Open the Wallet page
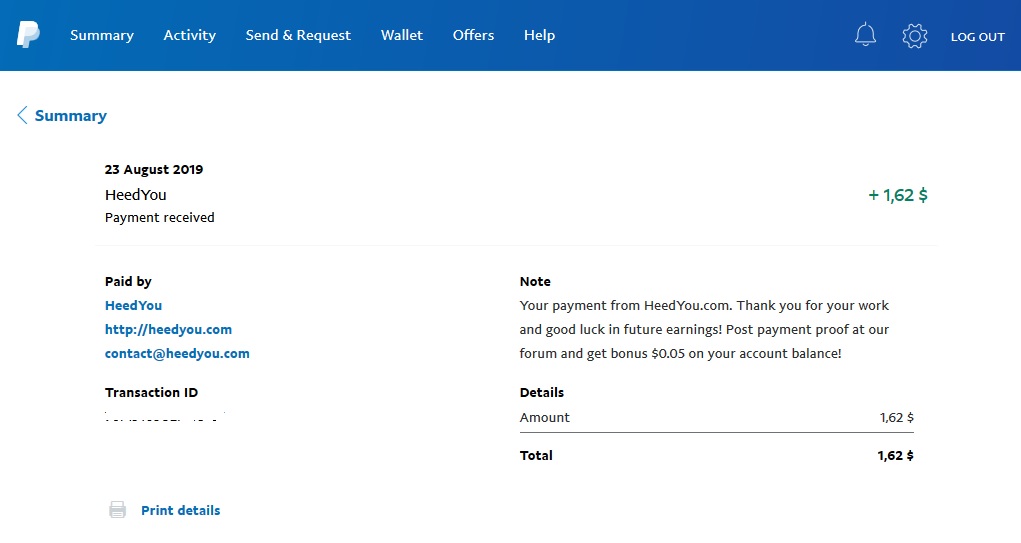This screenshot has width=1021, height=543. coord(402,35)
